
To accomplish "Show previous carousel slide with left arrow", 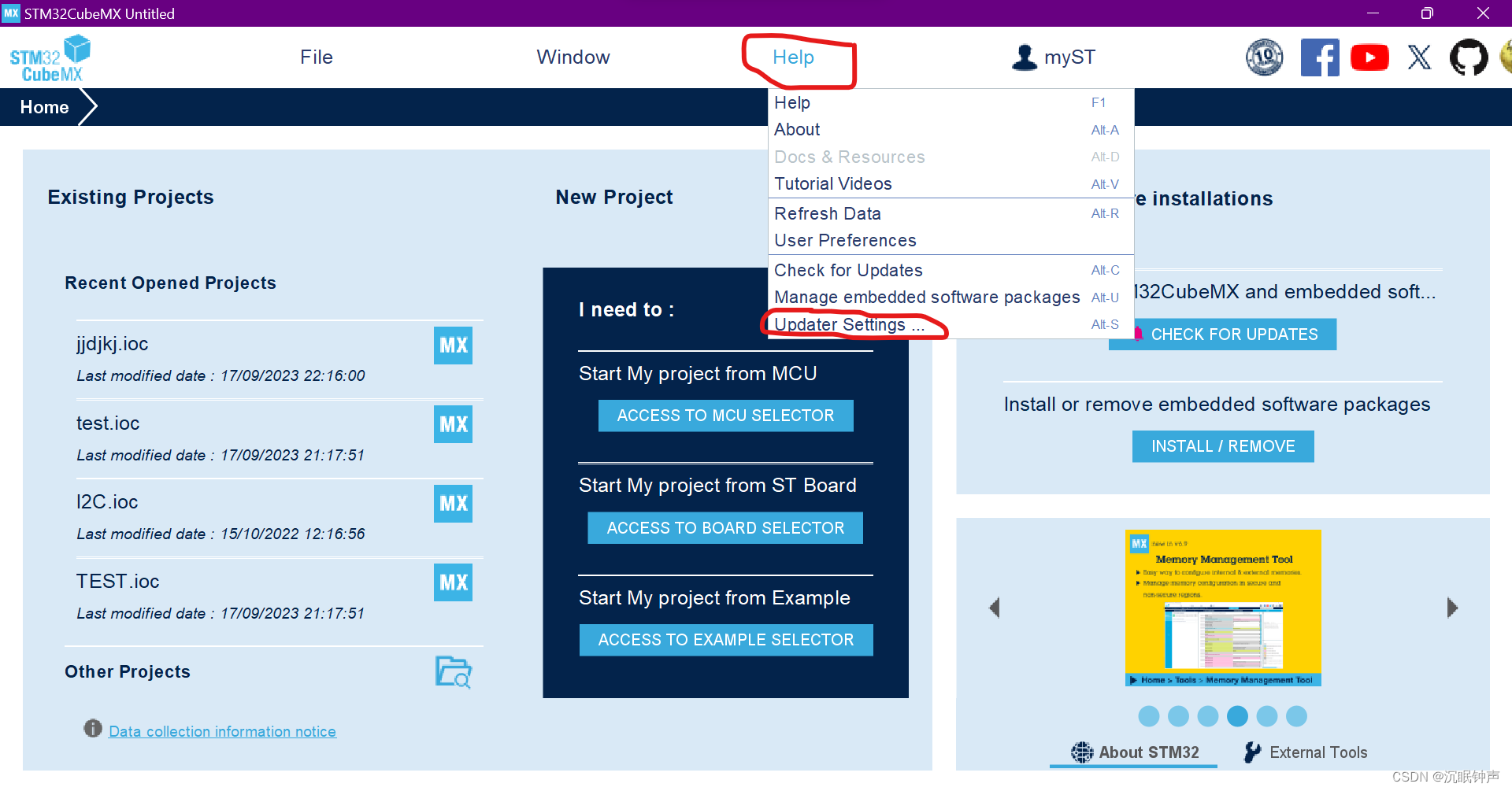I will click(994, 608).
